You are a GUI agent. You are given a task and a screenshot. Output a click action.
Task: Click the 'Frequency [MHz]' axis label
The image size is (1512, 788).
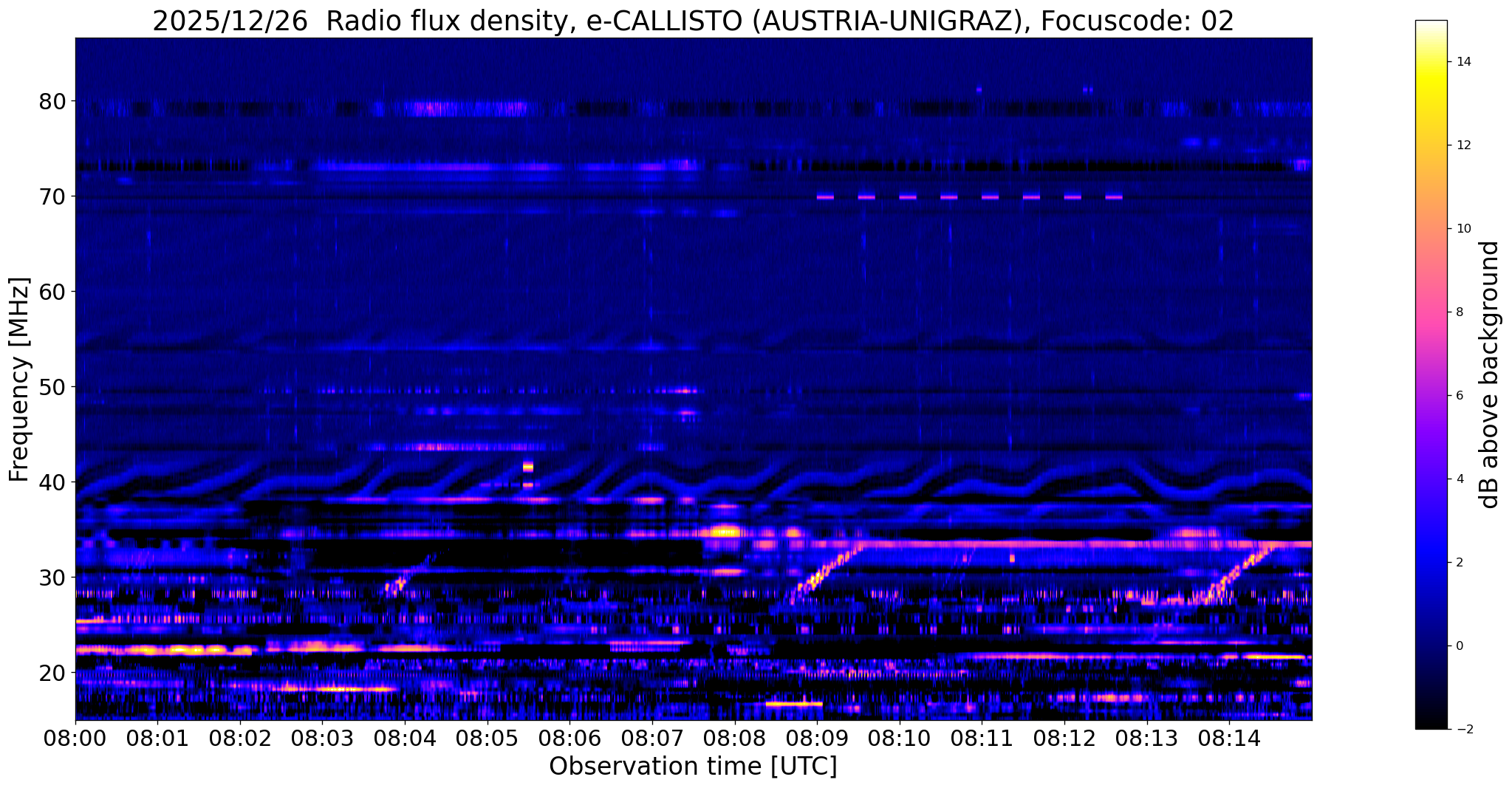pyautogui.click(x=20, y=380)
